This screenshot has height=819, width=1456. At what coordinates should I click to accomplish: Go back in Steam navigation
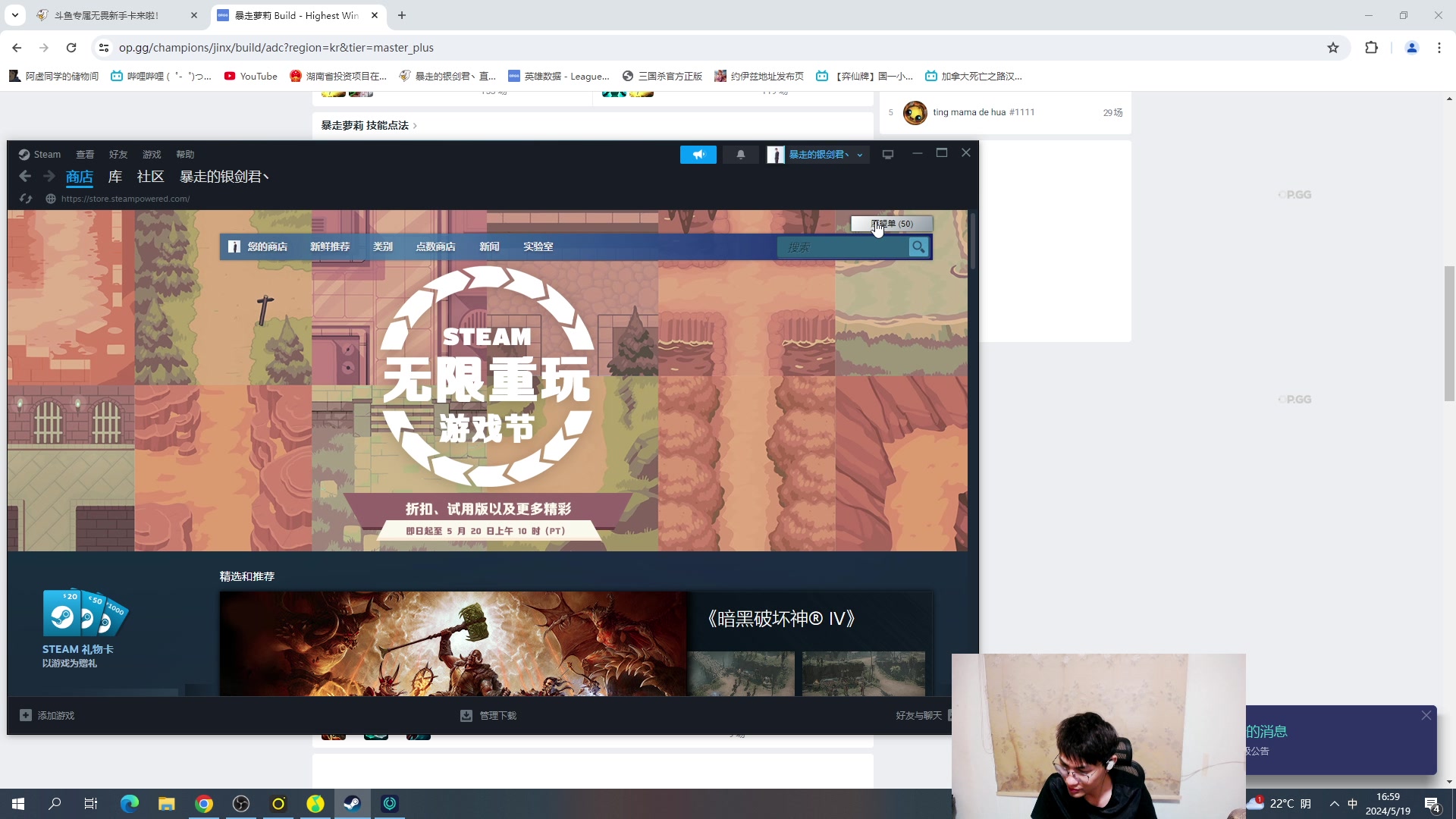tap(25, 177)
